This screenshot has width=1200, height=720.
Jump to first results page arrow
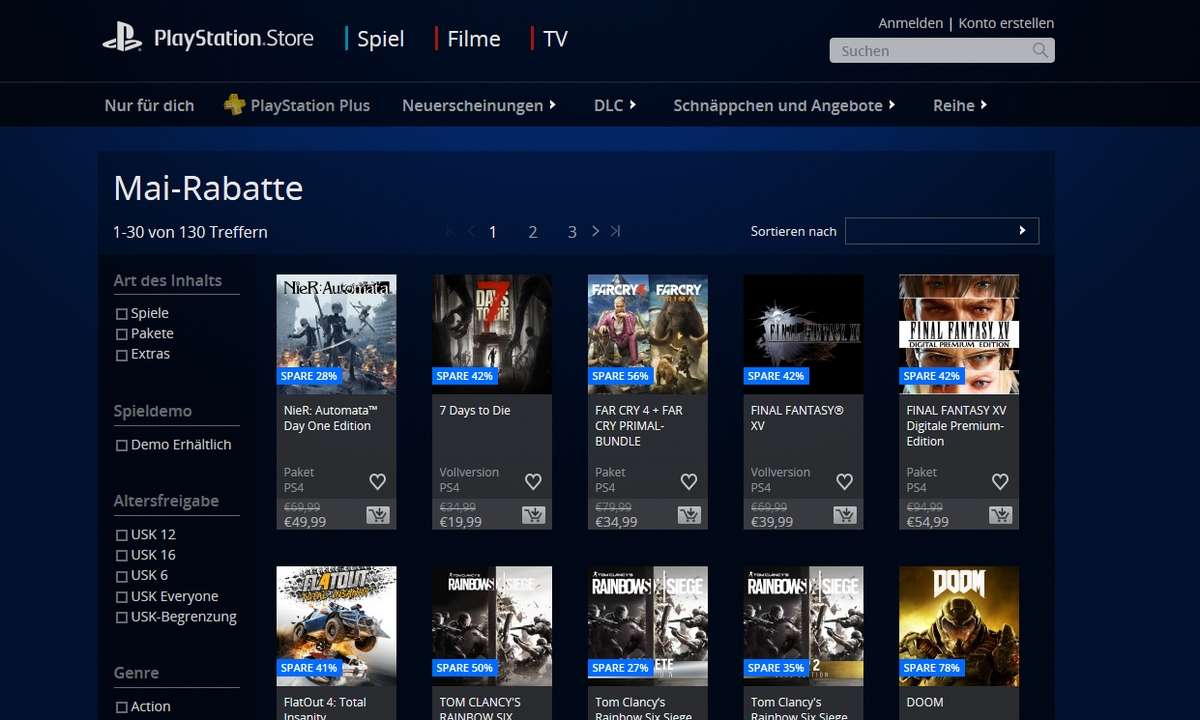click(x=452, y=231)
